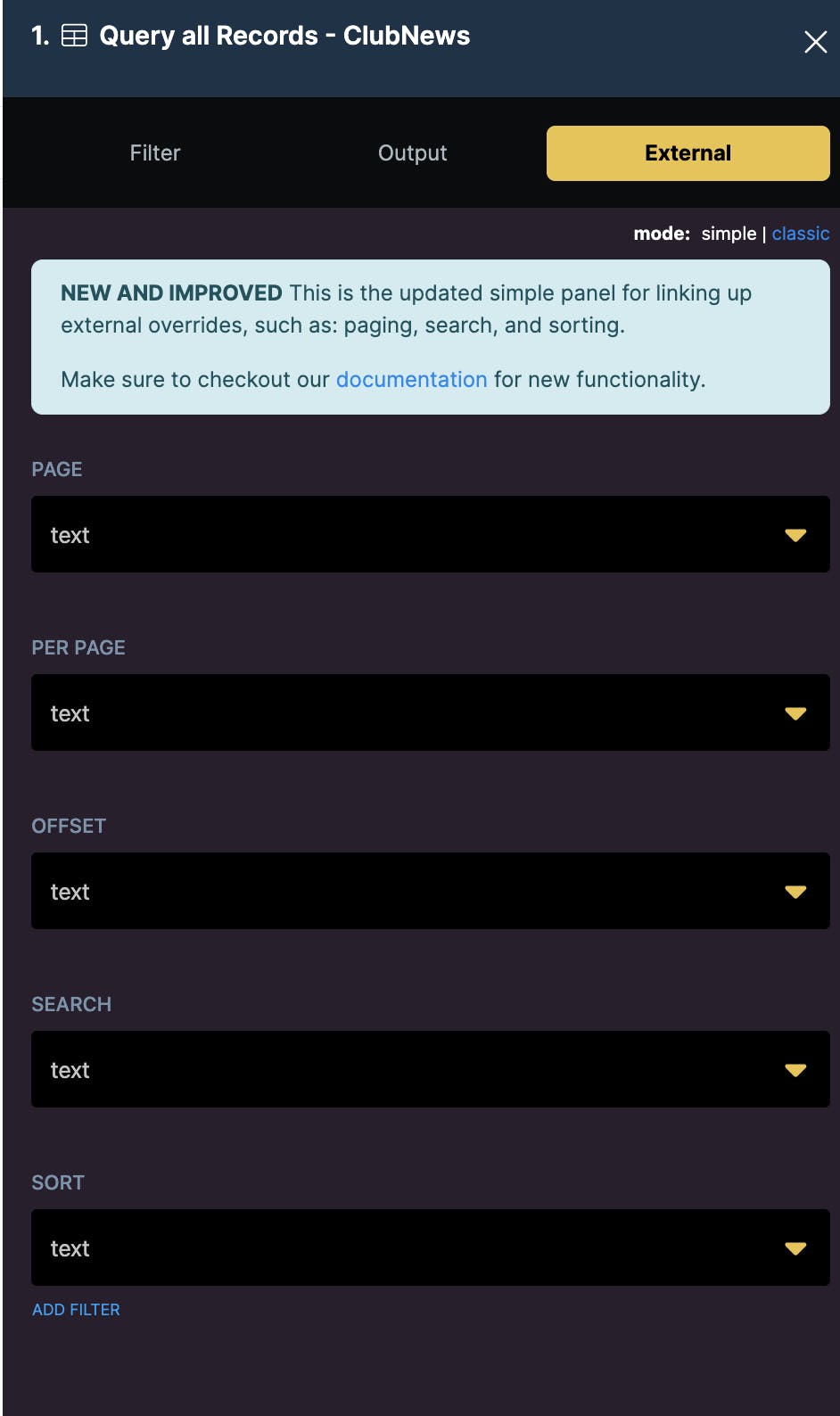Click ADD FILTER

click(76, 1310)
